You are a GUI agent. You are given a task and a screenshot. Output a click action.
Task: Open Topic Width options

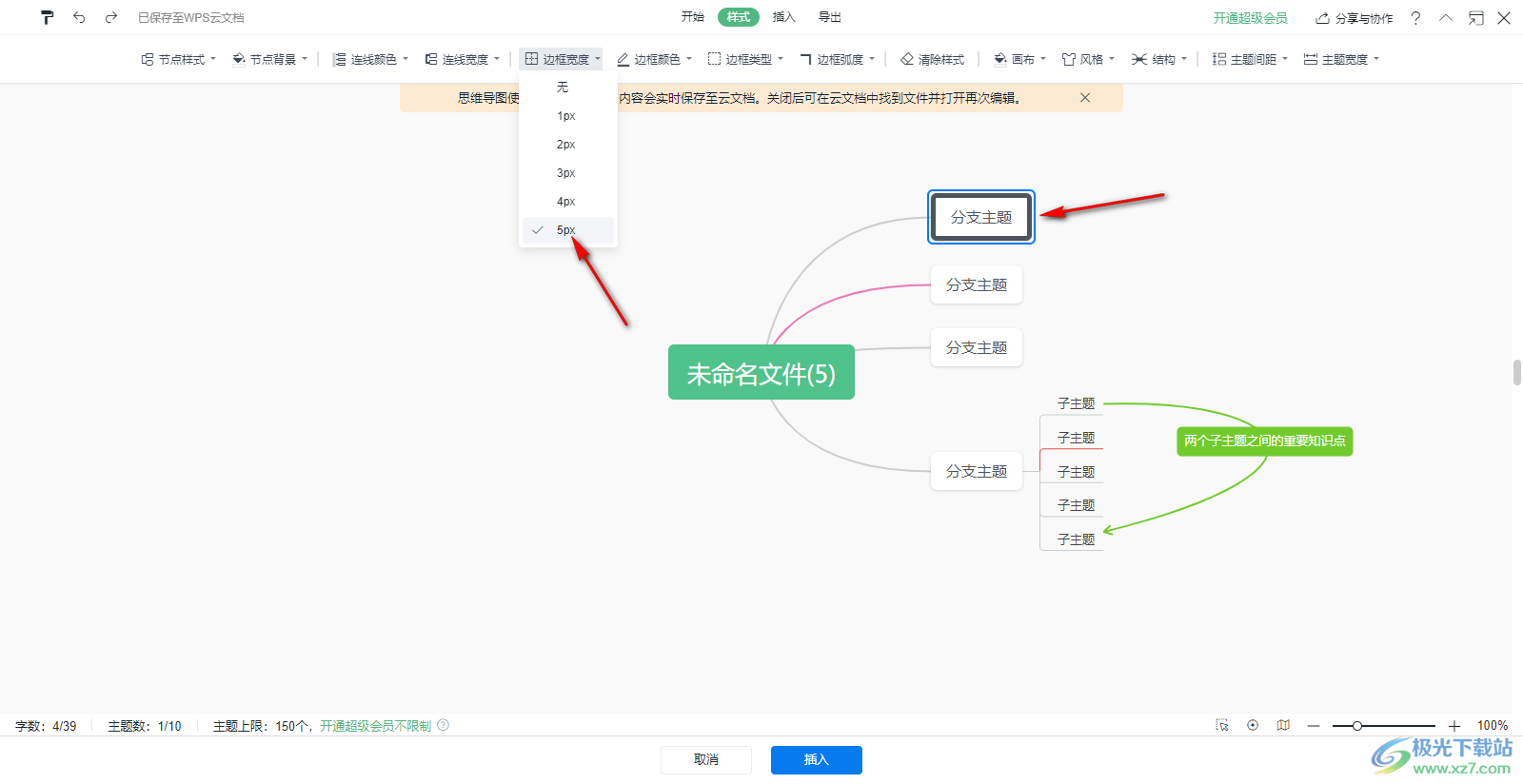point(1341,59)
